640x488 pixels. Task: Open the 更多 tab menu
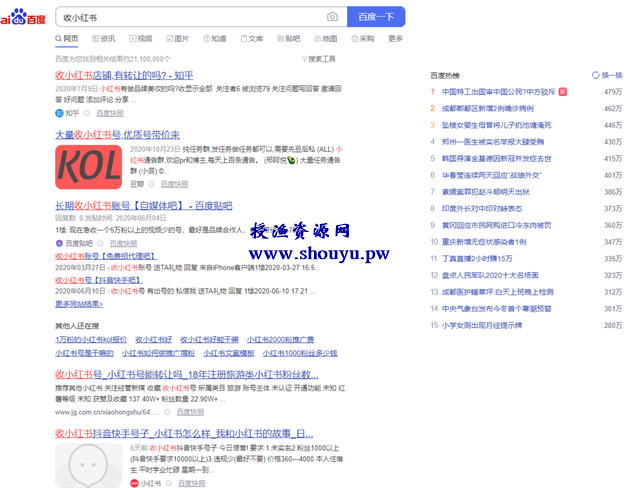point(395,39)
